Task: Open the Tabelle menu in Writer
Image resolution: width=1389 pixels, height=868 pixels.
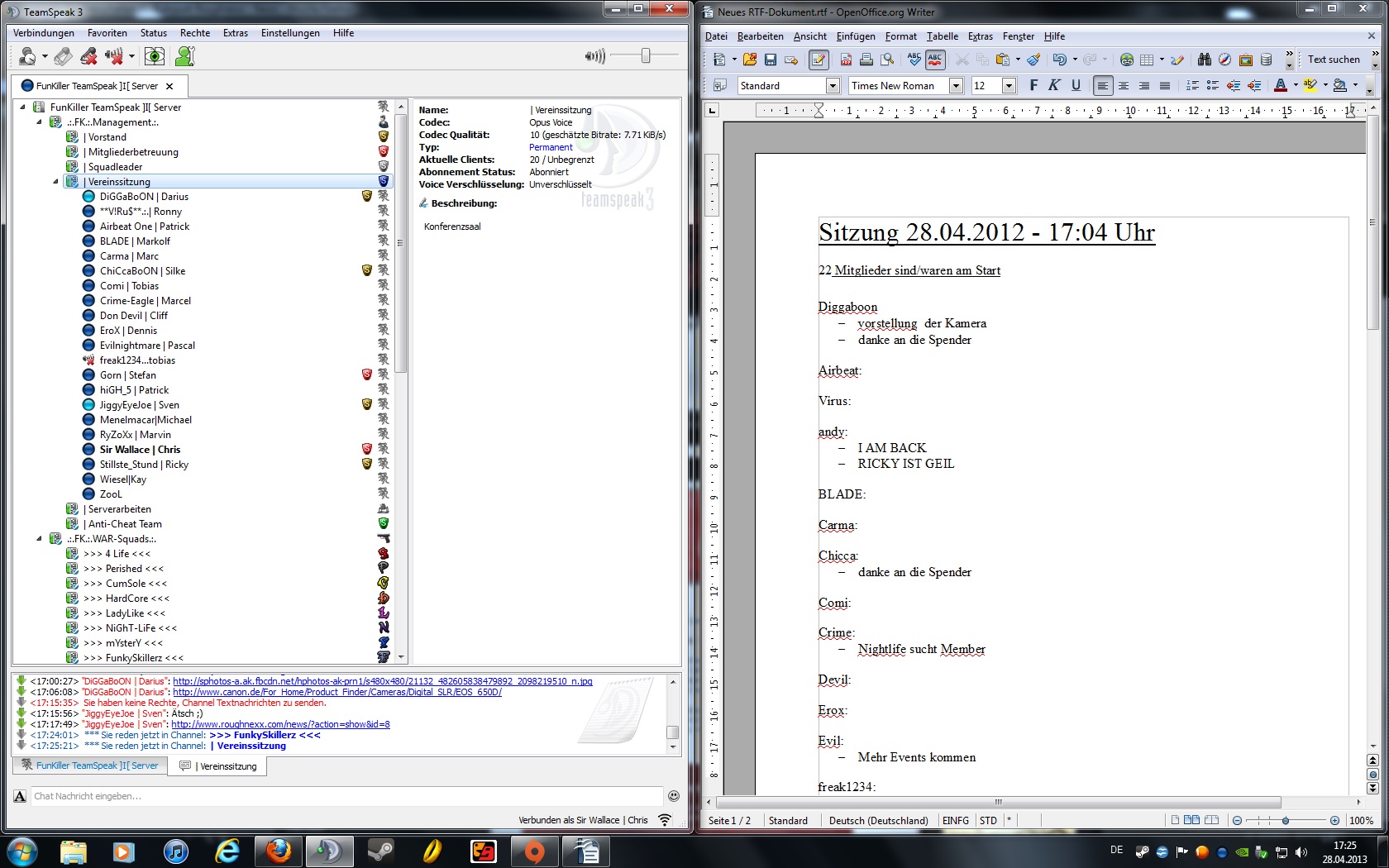Action: click(x=943, y=36)
